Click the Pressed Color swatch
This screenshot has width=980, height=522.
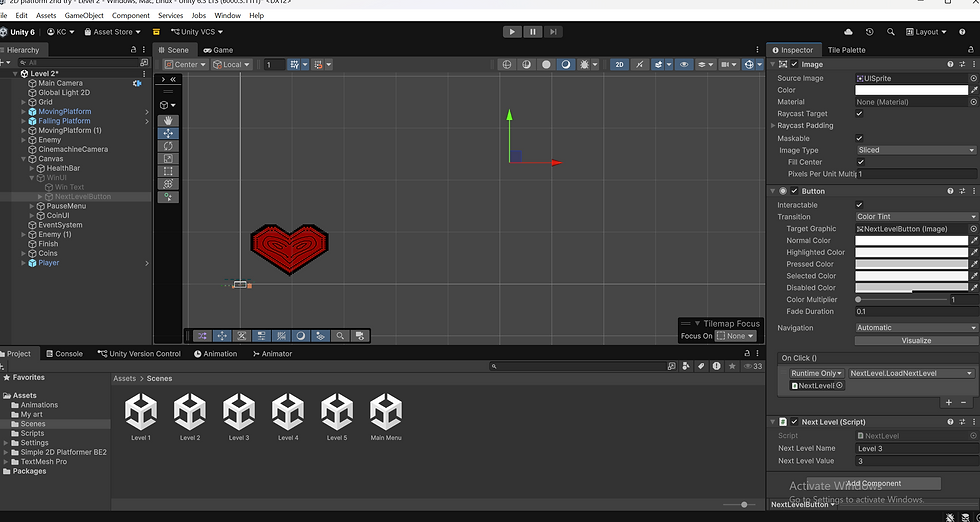click(911, 264)
